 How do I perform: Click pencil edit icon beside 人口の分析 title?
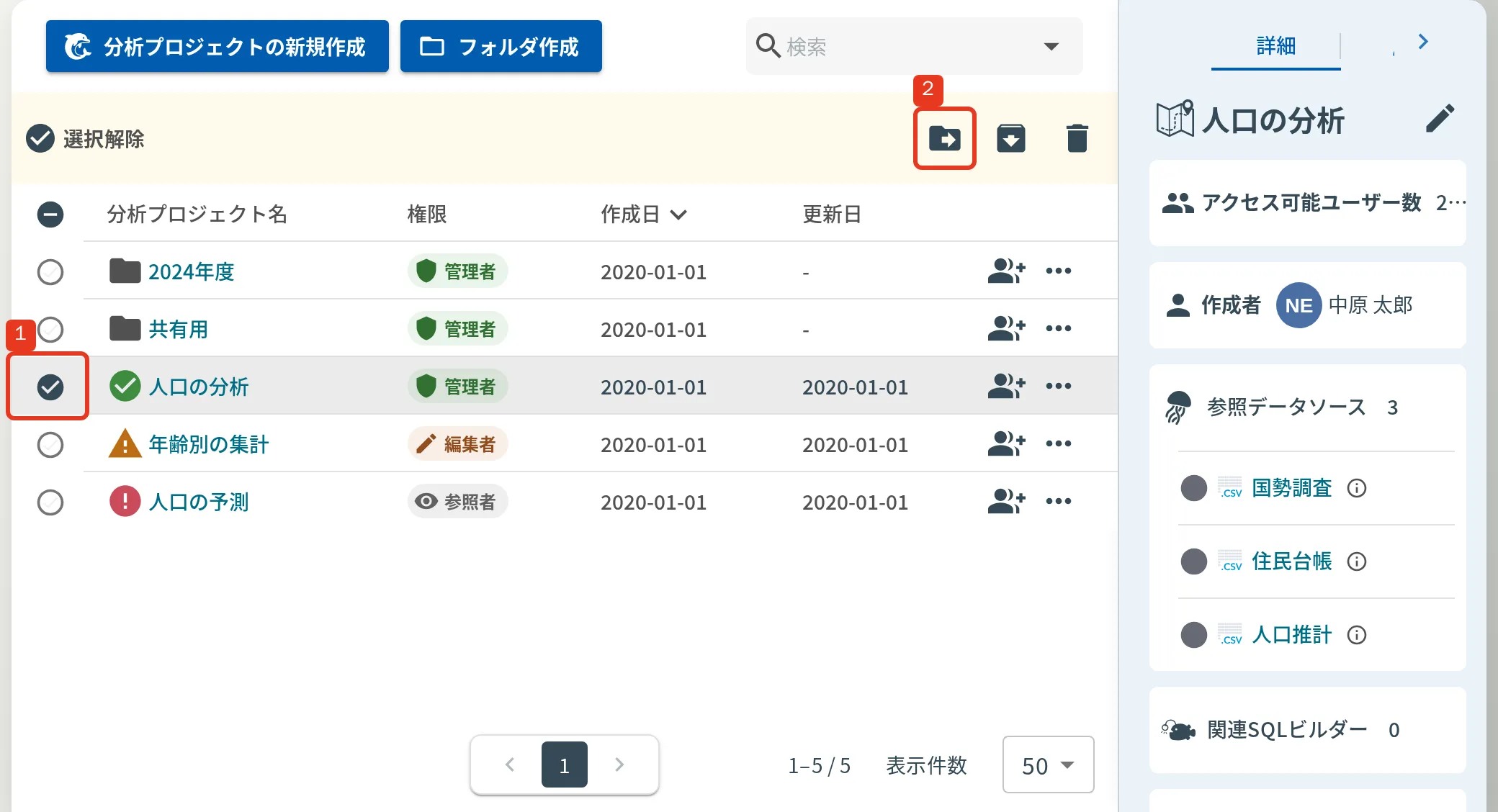pos(1440,119)
